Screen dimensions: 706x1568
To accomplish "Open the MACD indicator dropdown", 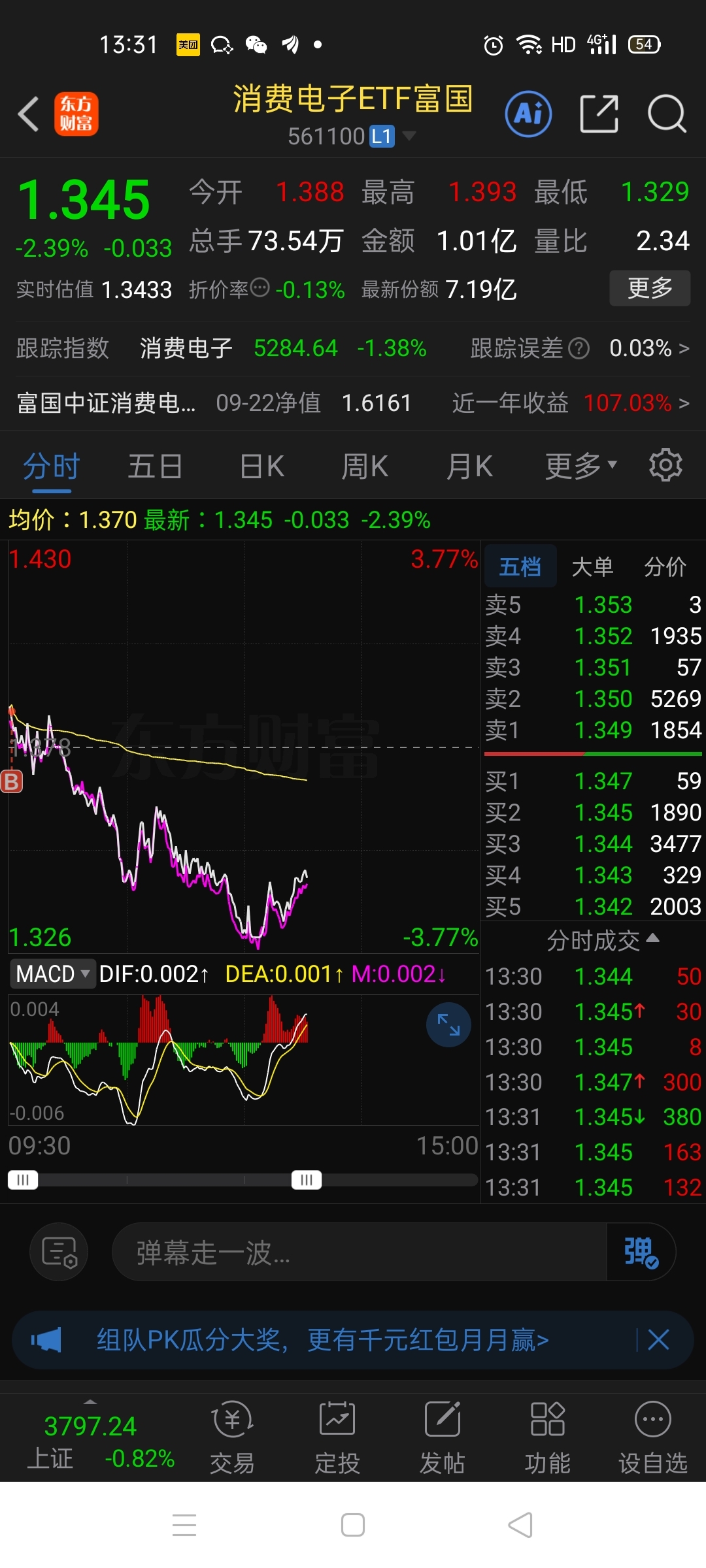I will (x=52, y=973).
